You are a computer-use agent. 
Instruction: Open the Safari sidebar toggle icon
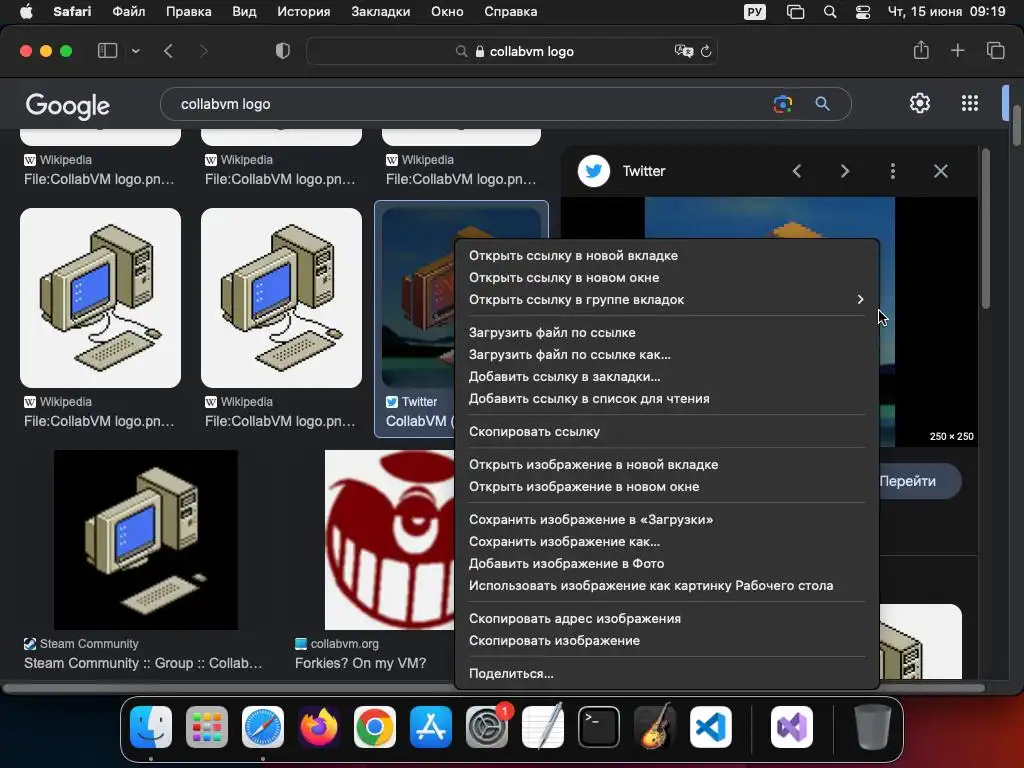[x=107, y=51]
